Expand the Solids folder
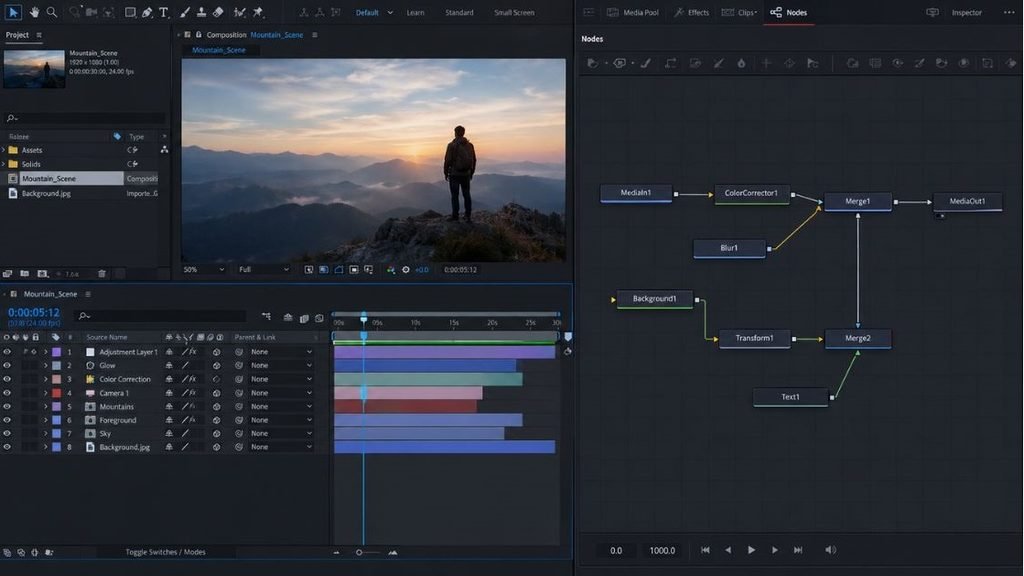The width and height of the screenshot is (1024, 576). point(4,164)
